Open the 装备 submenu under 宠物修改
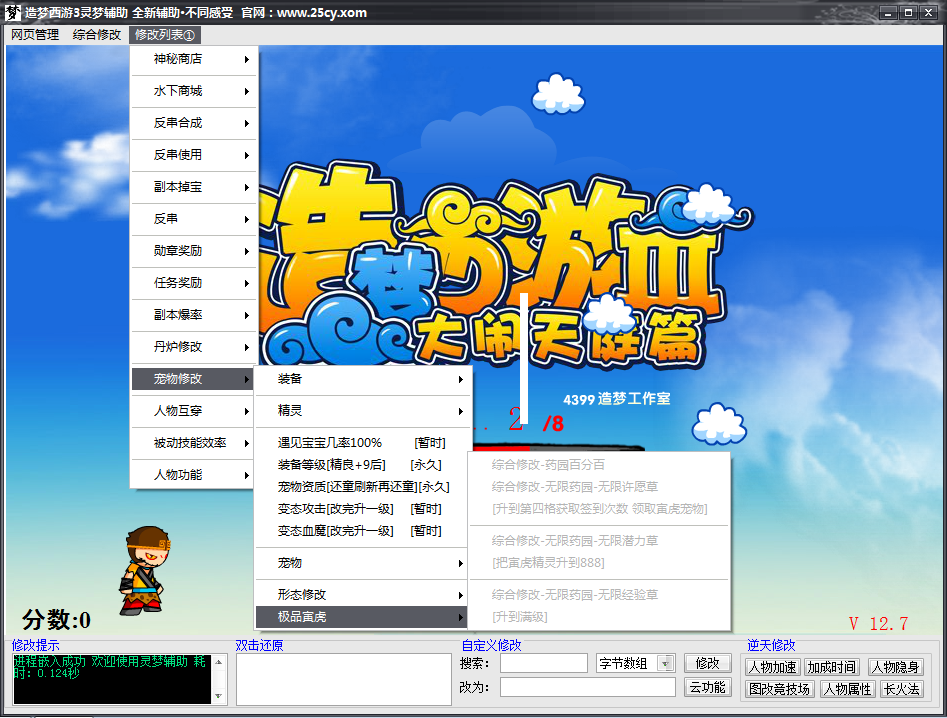Viewport: 947px width, 718px height. [x=363, y=379]
